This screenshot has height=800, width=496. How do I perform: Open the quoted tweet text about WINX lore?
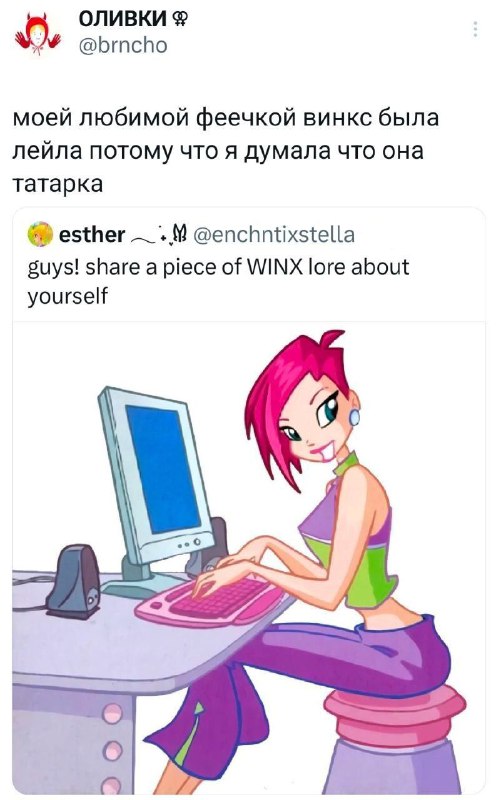218,281
